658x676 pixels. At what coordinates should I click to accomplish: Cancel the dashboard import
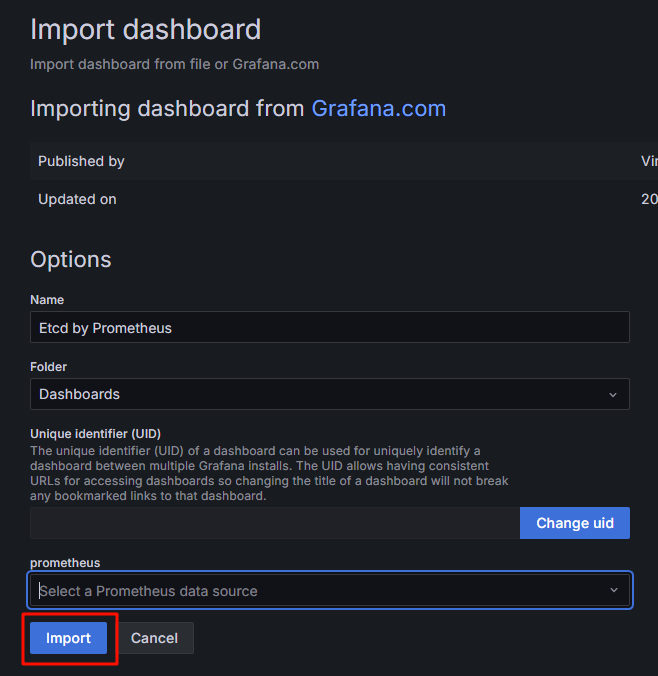pyautogui.click(x=154, y=638)
